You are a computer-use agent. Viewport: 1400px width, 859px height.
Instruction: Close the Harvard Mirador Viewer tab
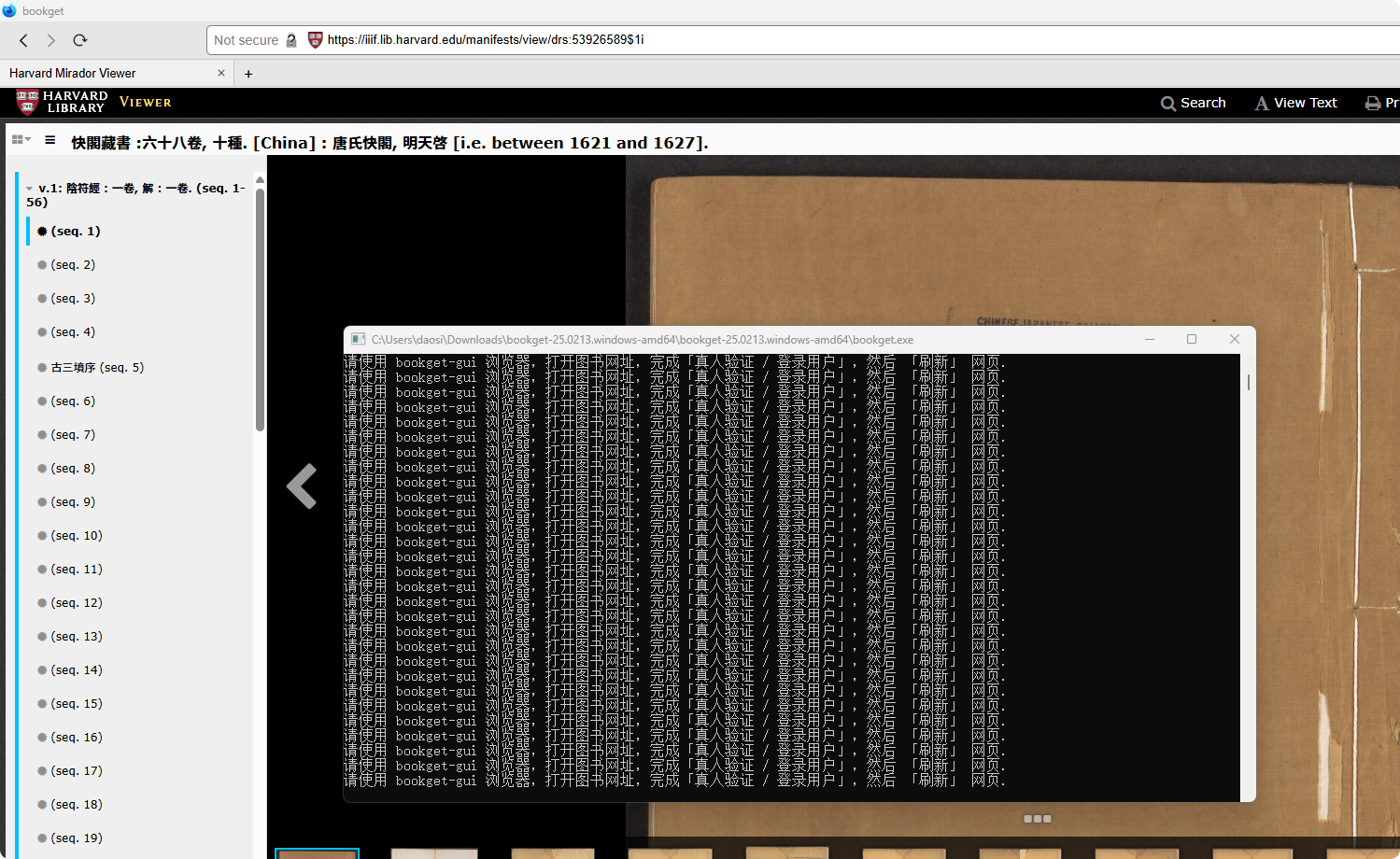pyautogui.click(x=221, y=73)
